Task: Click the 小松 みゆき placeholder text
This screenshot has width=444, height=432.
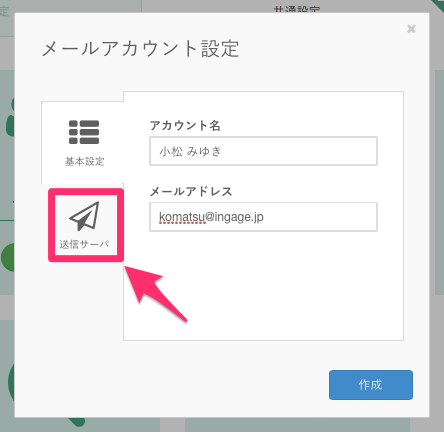Action: click(190, 151)
